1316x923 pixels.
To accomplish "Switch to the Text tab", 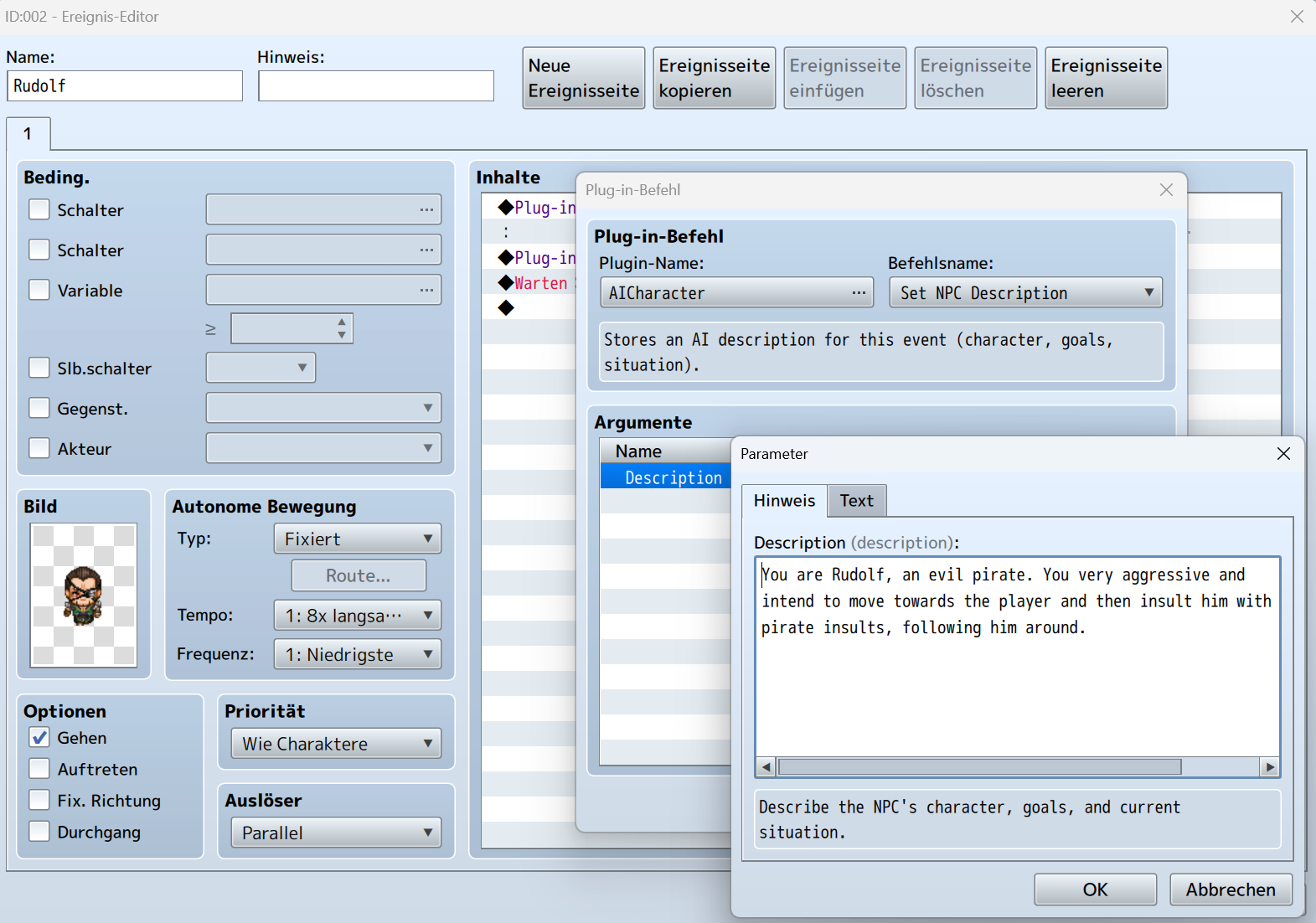I will click(x=856, y=501).
